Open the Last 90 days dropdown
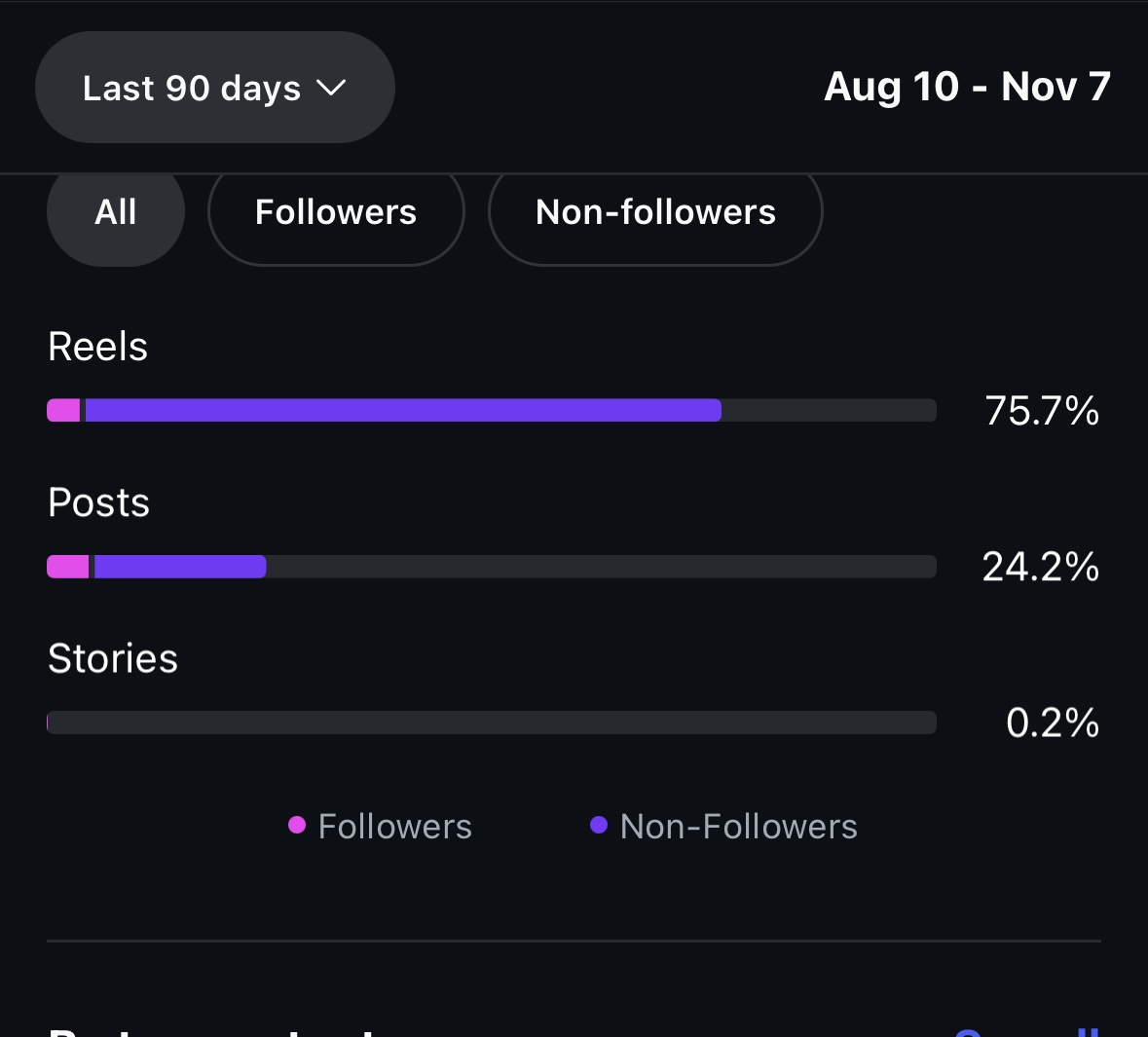Screen dimensions: 1148x1037 (214, 88)
